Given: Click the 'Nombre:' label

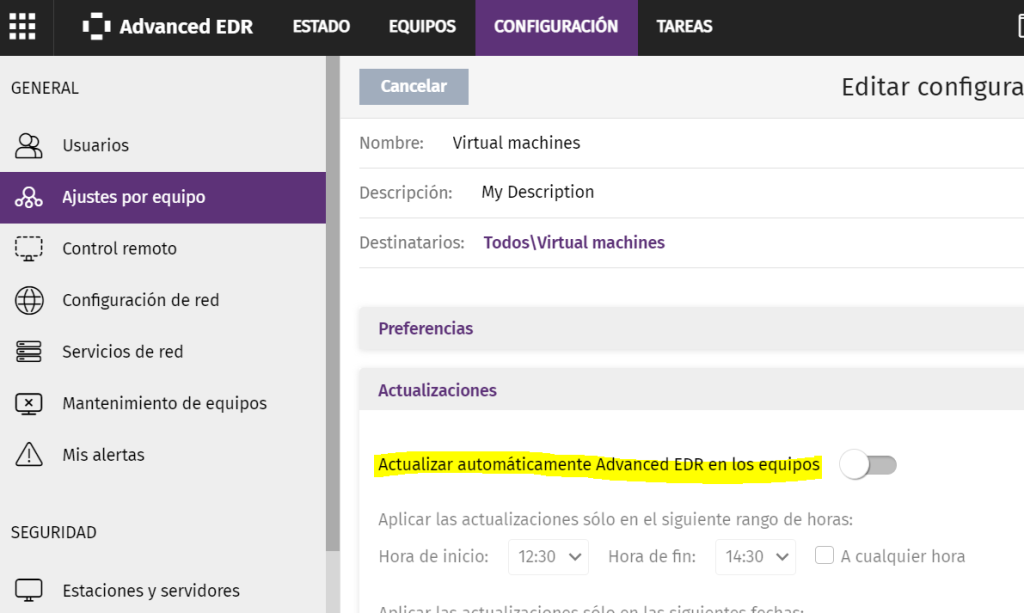Looking at the screenshot, I should coord(391,143).
